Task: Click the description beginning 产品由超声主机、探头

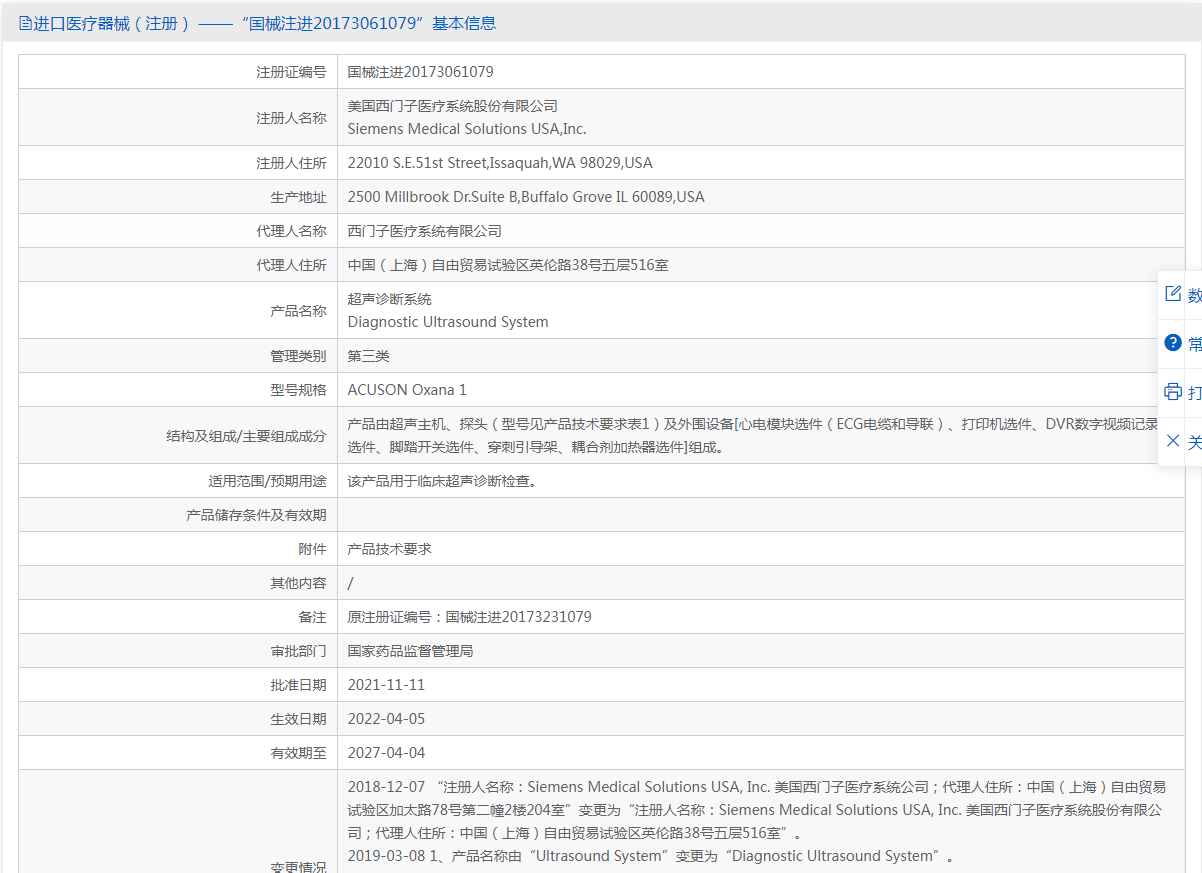Action: (753, 436)
